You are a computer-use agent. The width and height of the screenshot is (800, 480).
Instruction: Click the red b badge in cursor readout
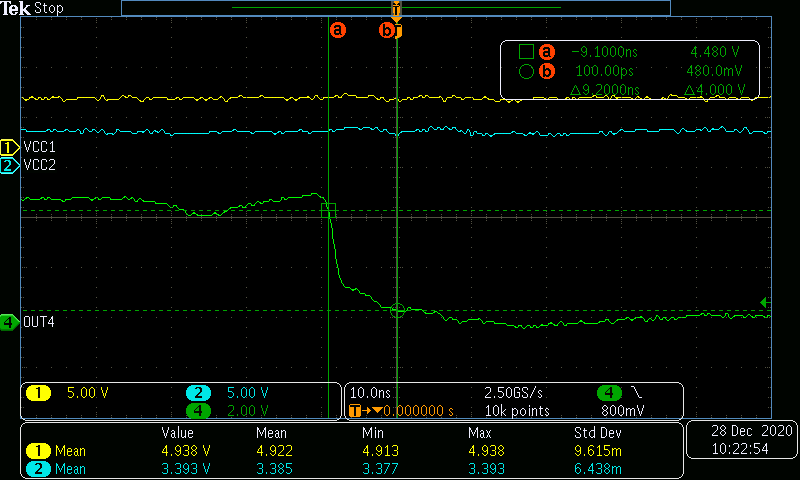click(547, 71)
